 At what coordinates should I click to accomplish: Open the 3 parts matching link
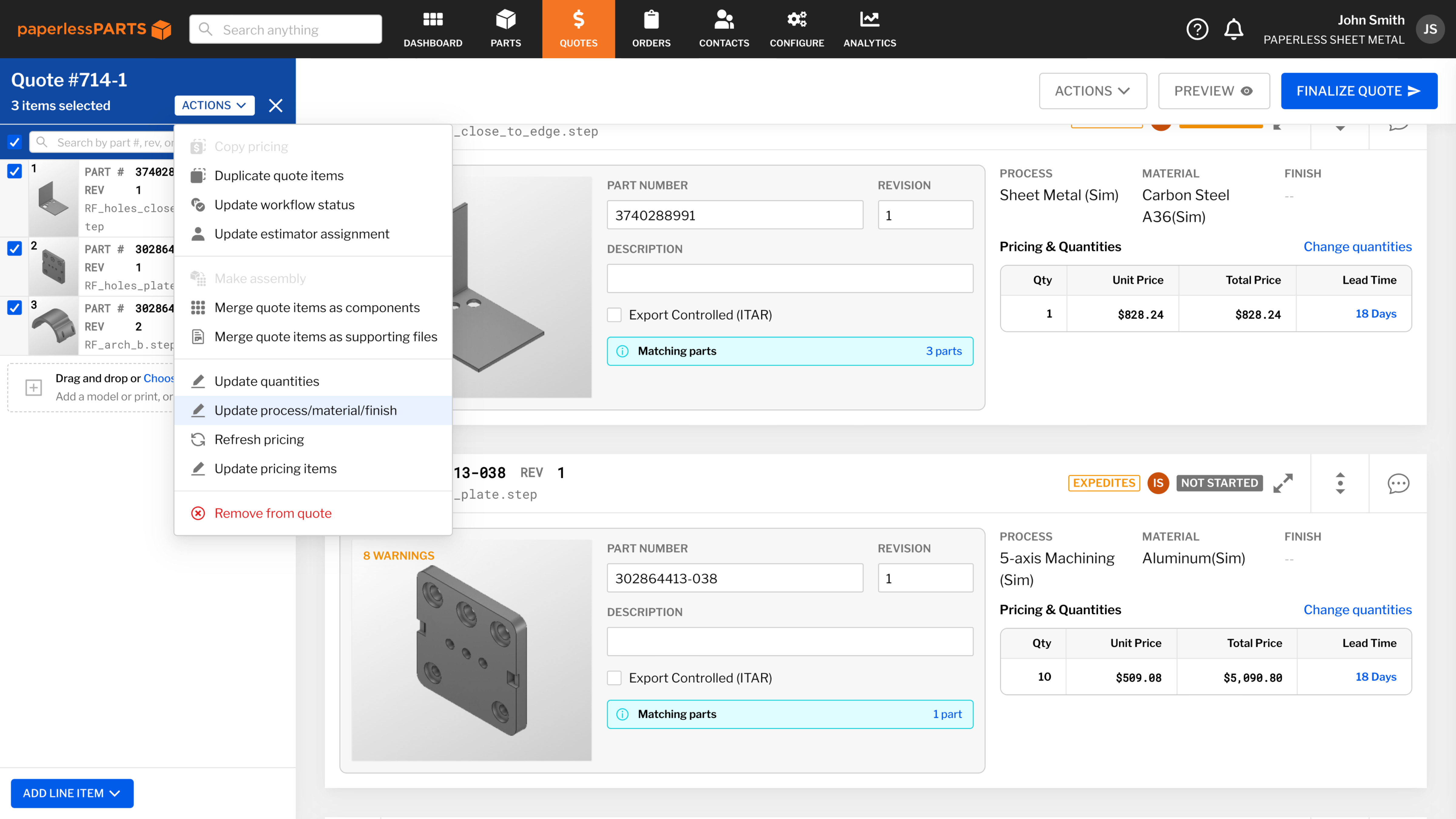click(943, 351)
